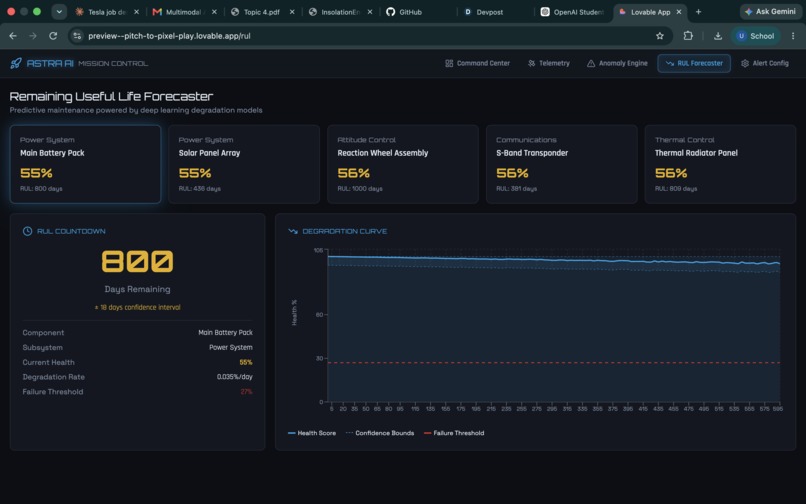Reload the current page

pyautogui.click(x=53, y=36)
